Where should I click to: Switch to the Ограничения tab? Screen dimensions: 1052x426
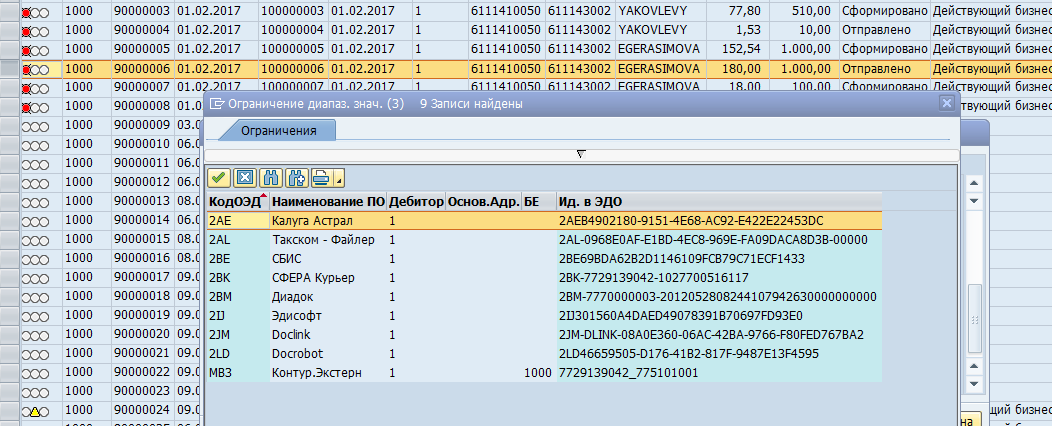[x=277, y=131]
